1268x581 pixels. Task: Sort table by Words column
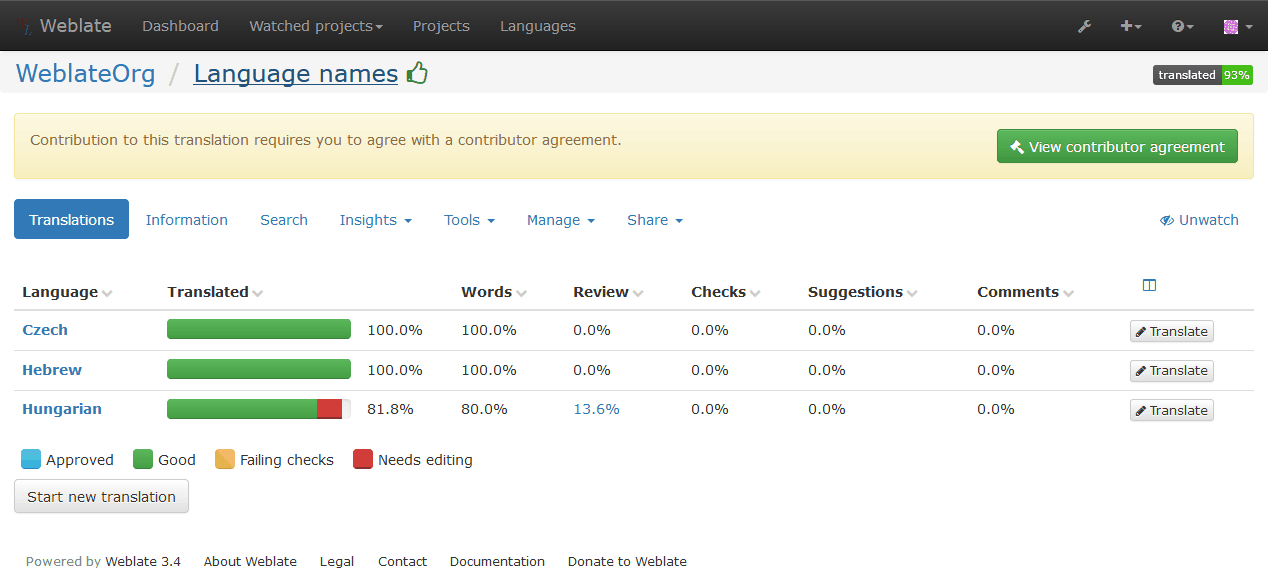tap(494, 292)
